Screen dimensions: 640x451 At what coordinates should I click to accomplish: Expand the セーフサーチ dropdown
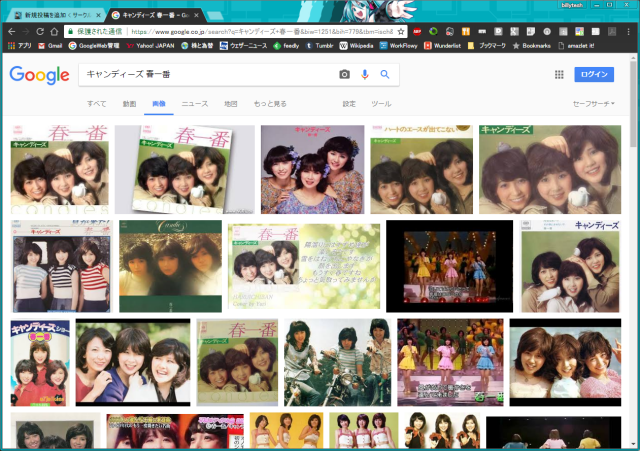593,104
